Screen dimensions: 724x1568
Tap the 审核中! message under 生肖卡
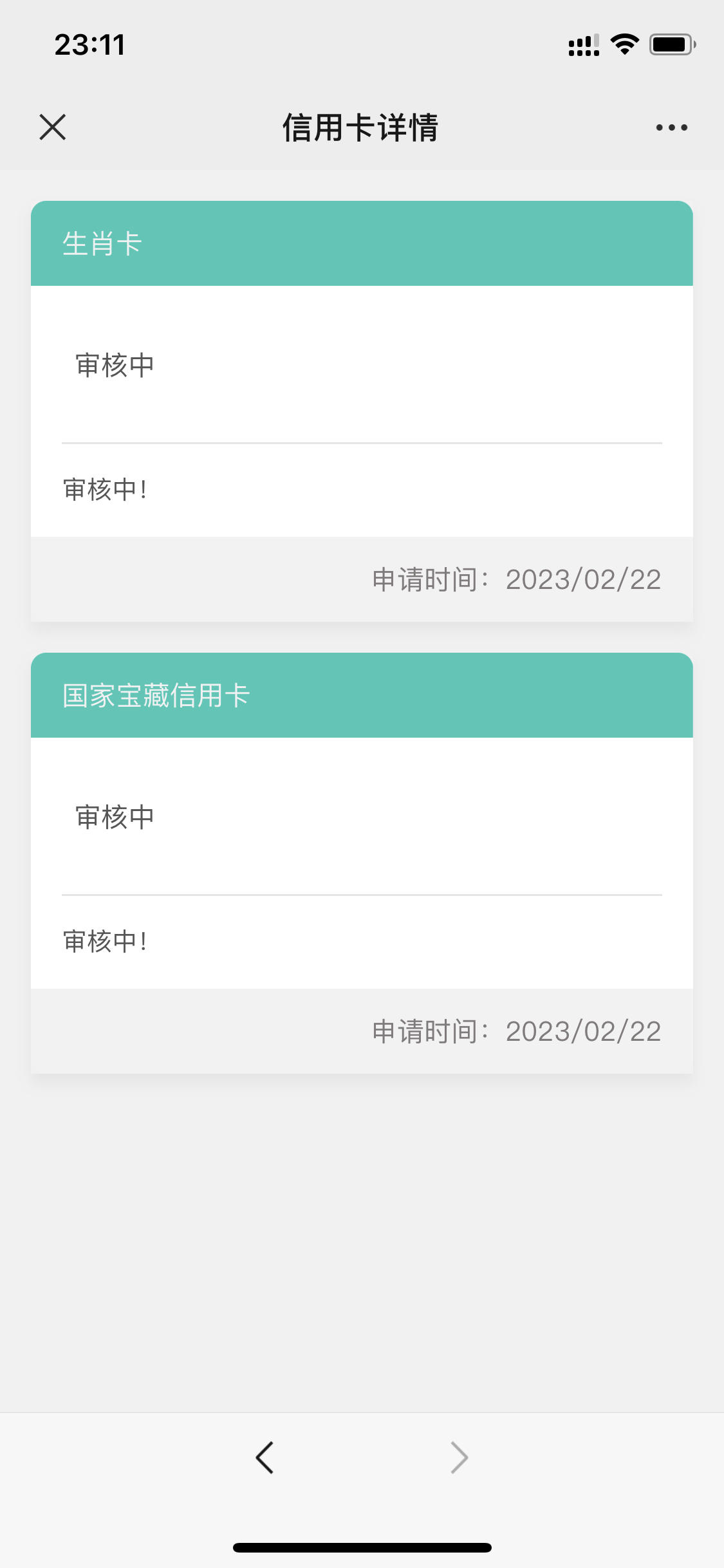coord(105,490)
